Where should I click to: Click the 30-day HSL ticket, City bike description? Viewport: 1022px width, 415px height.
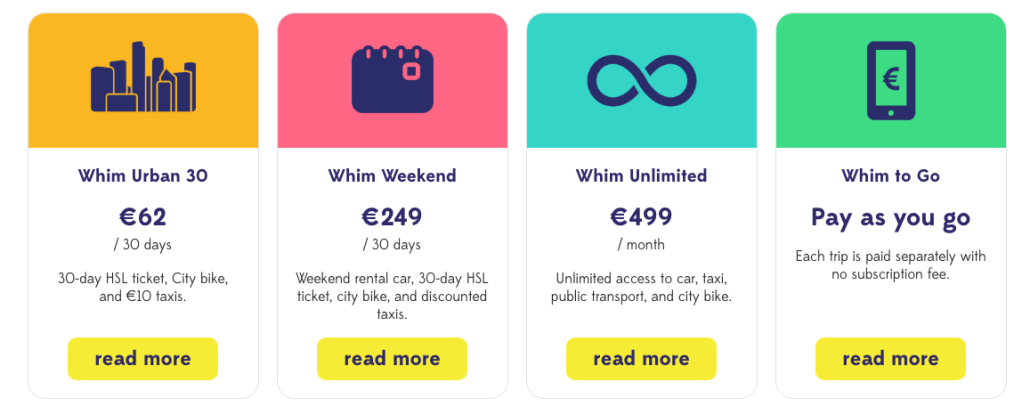point(143,287)
